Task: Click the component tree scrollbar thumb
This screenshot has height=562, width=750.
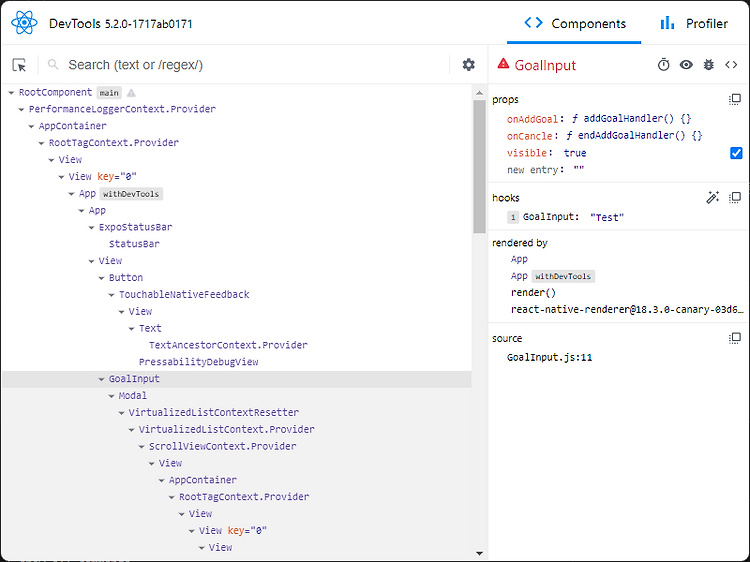Action: tap(479, 166)
